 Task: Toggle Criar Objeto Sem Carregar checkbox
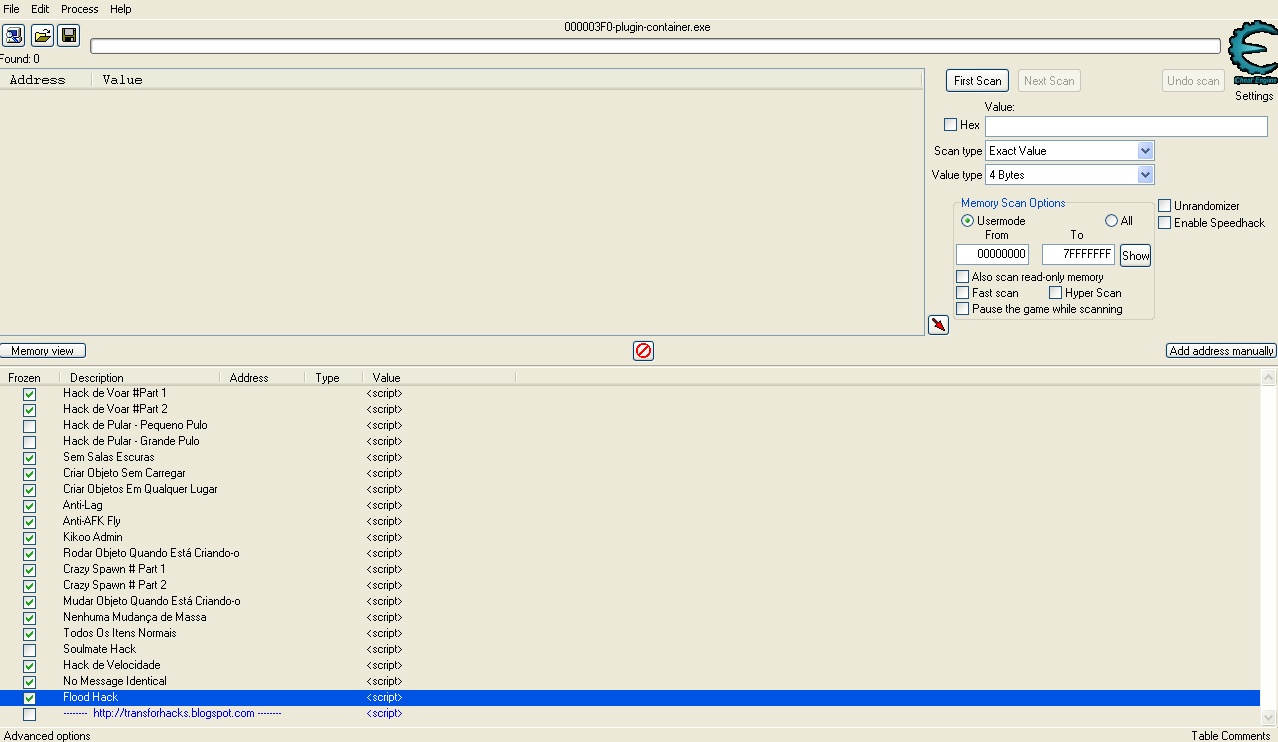[x=29, y=474]
